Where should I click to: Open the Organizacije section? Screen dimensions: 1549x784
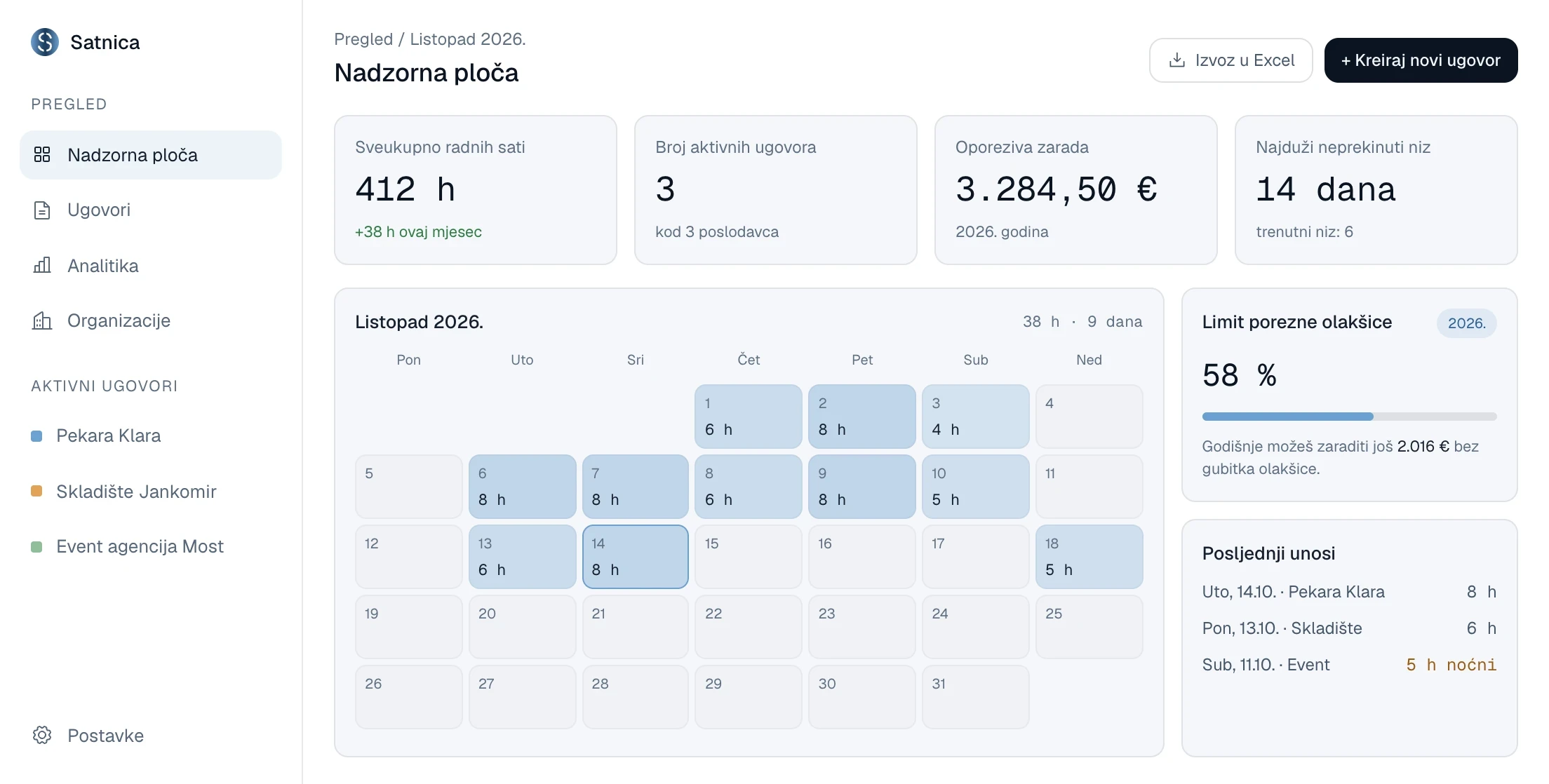151,320
